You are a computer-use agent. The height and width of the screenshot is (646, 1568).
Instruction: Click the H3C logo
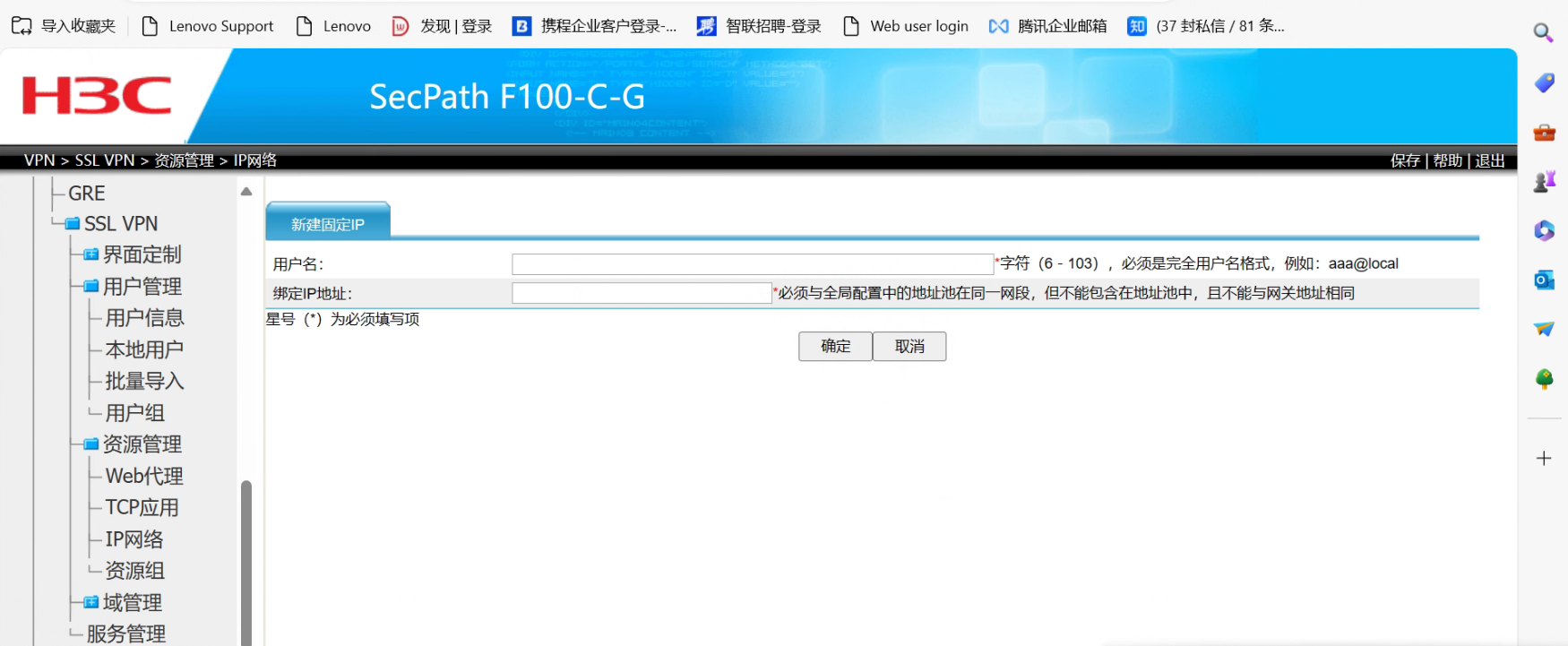point(97,96)
